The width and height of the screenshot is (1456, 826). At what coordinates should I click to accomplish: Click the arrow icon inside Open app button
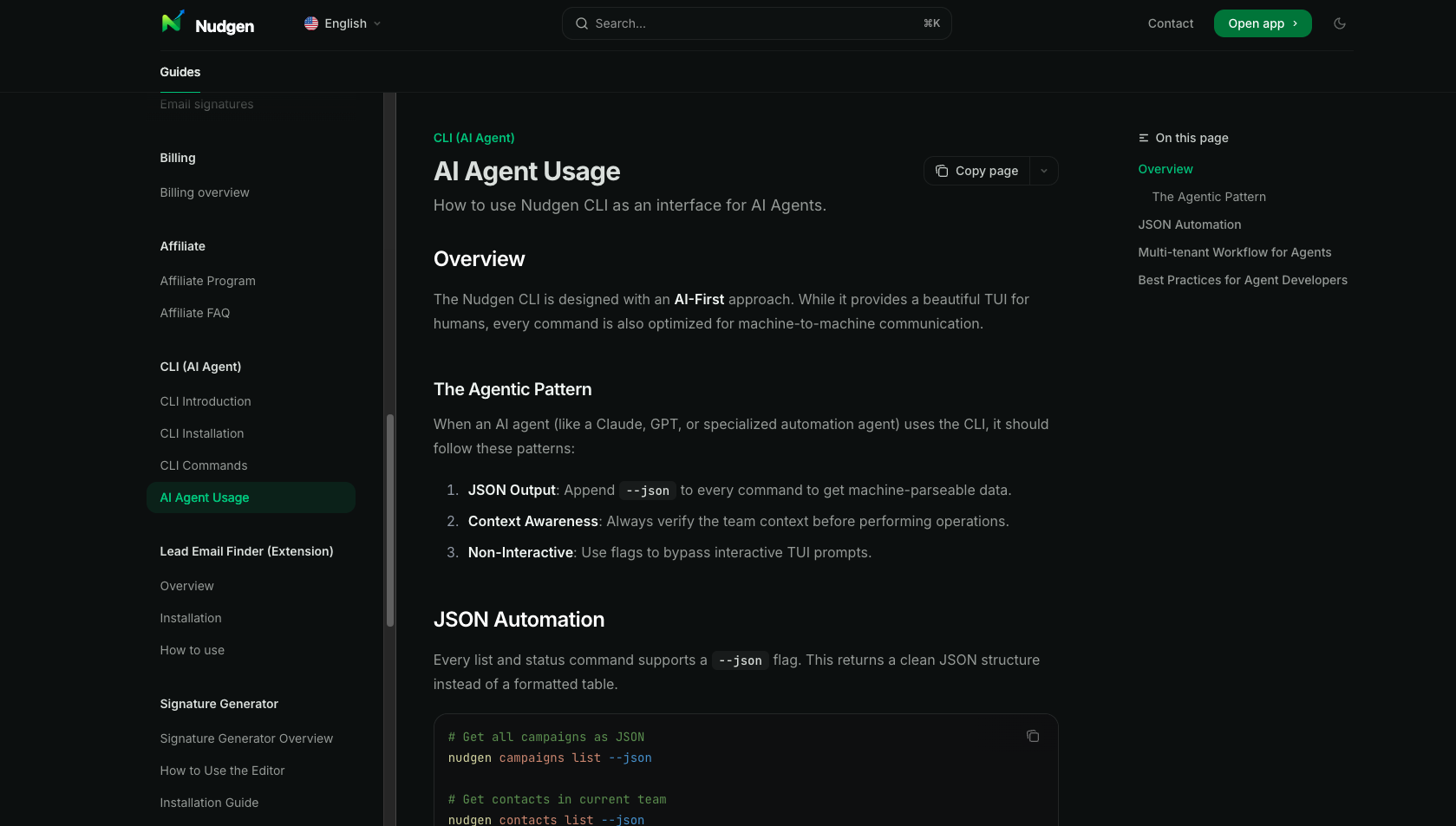point(1293,23)
